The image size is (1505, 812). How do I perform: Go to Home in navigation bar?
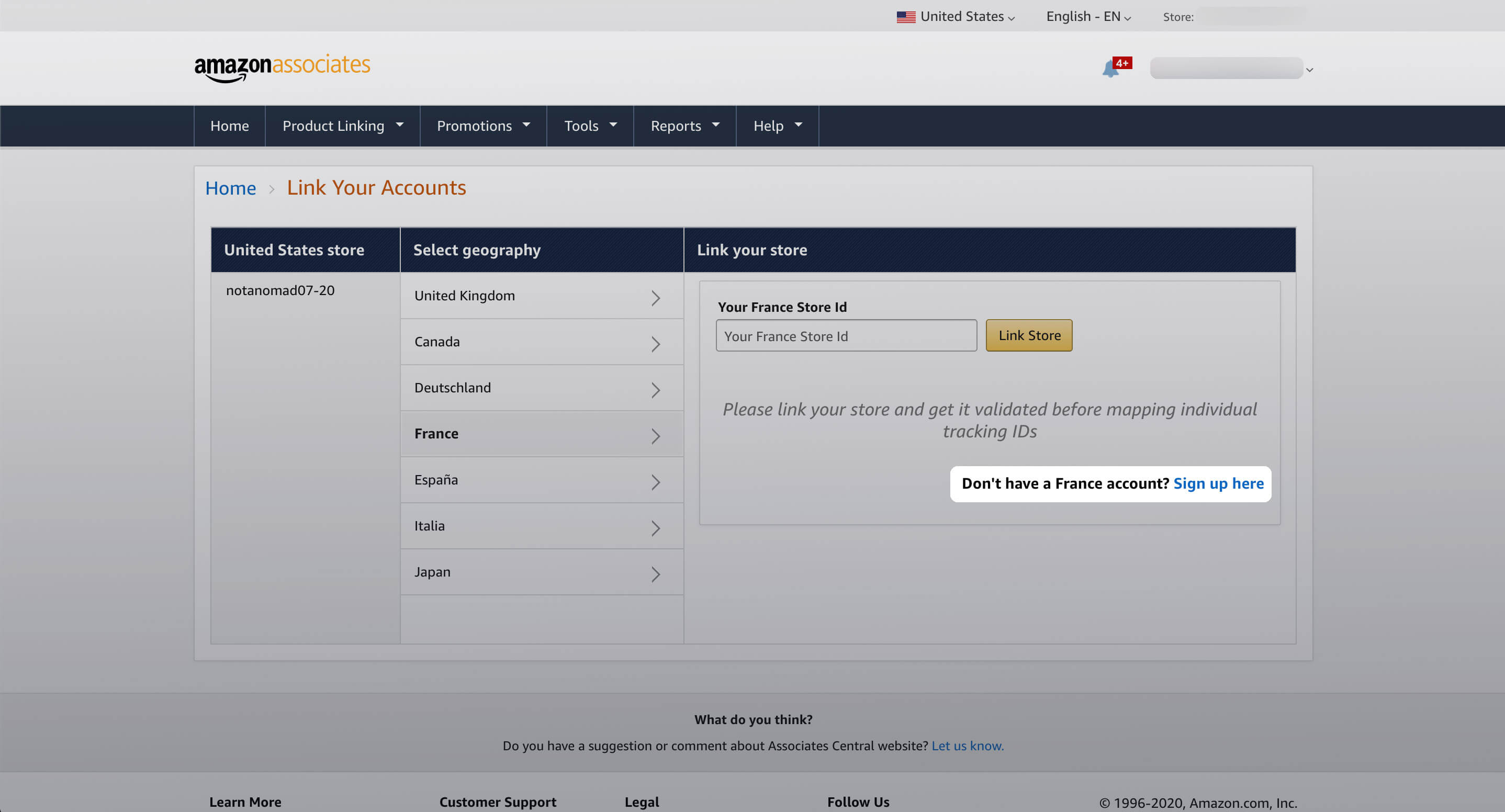point(230,126)
